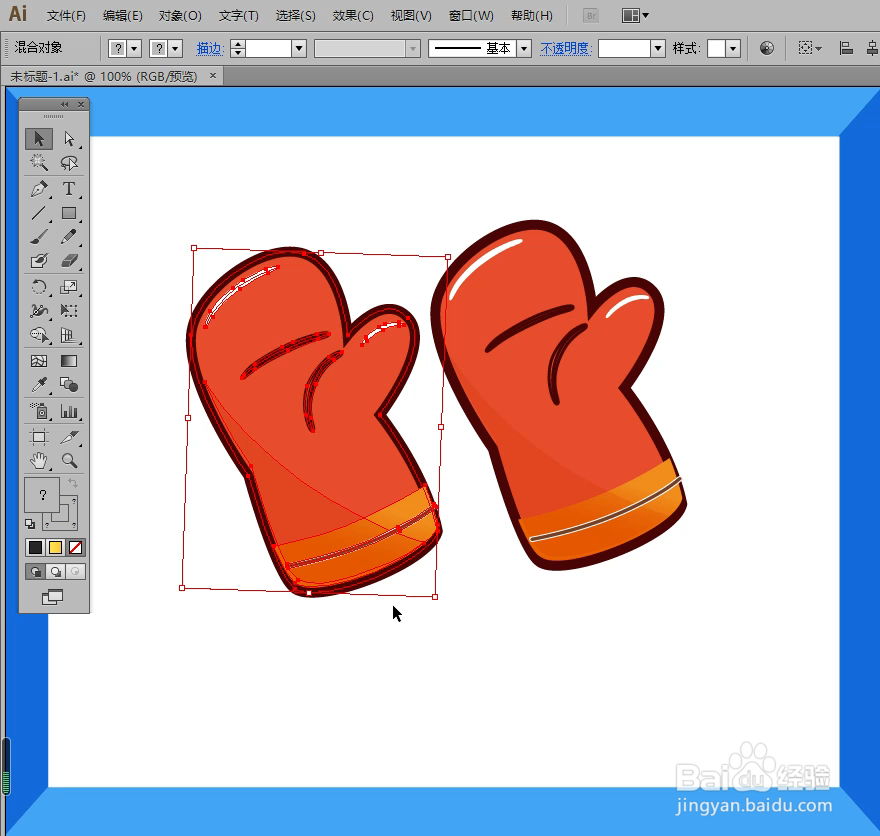Select the Scale tool
The image size is (880, 836).
coord(69,287)
